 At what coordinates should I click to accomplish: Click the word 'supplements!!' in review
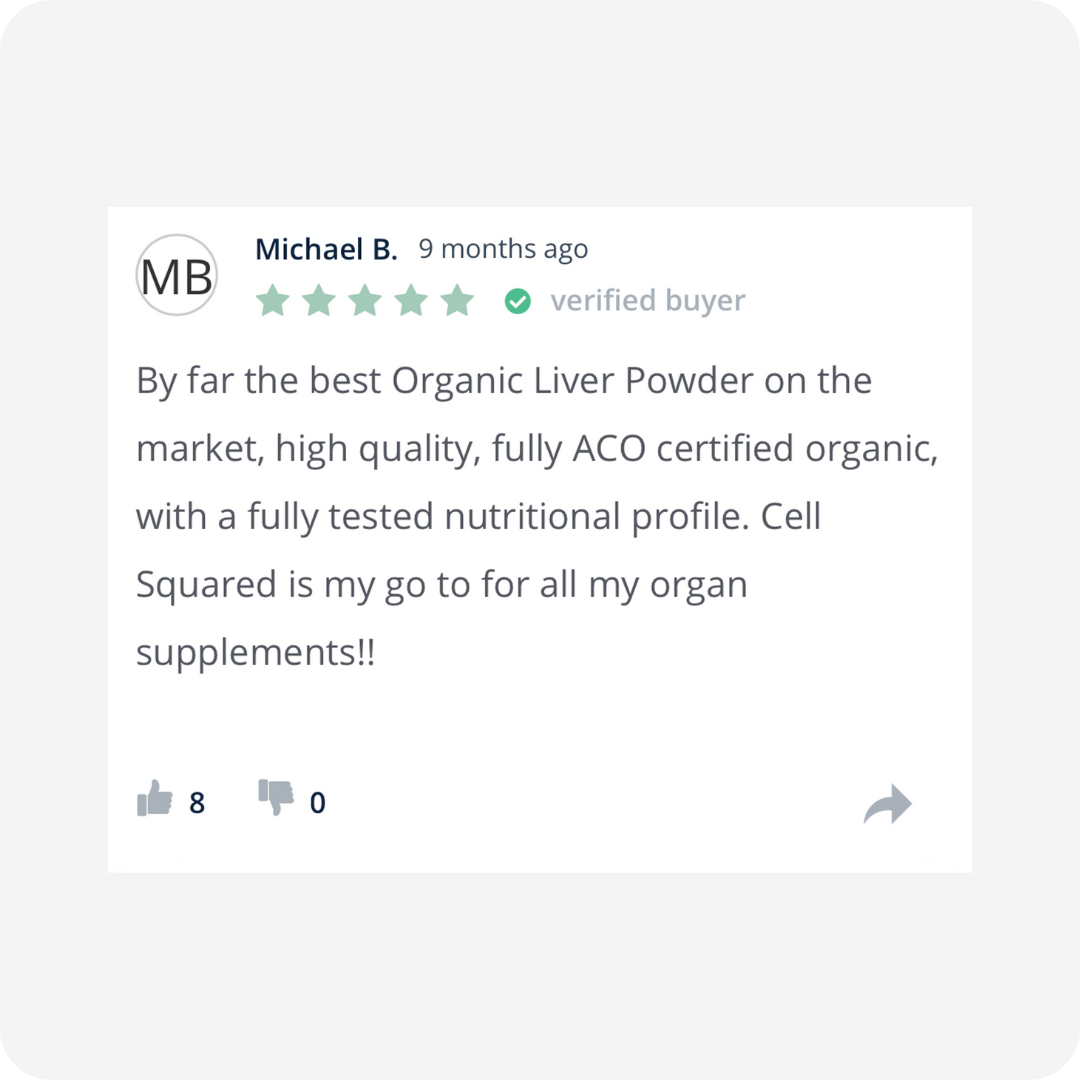256,653
